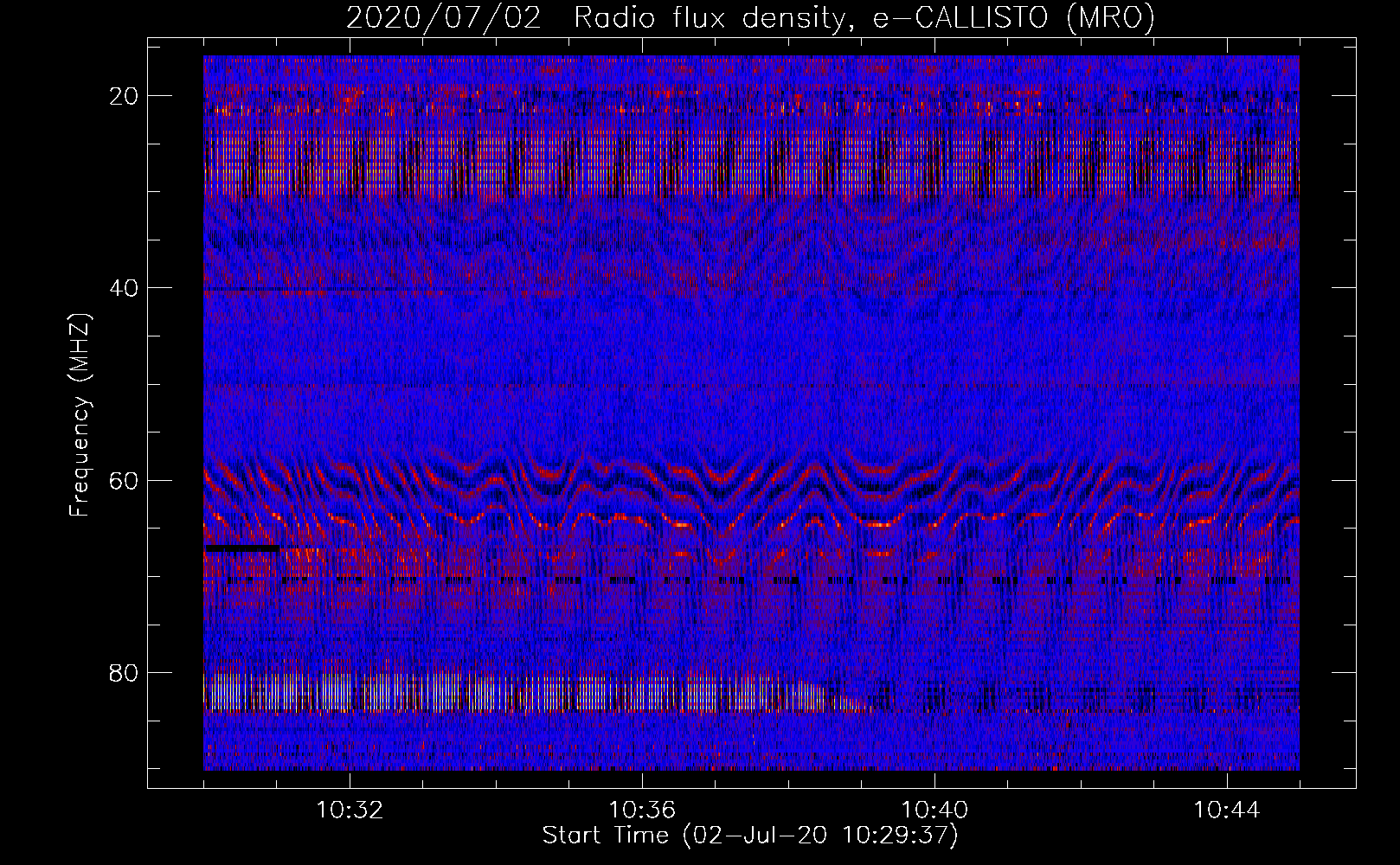The image size is (1400, 865).
Task: Click the 10:36 time tick label
Action: [642, 811]
